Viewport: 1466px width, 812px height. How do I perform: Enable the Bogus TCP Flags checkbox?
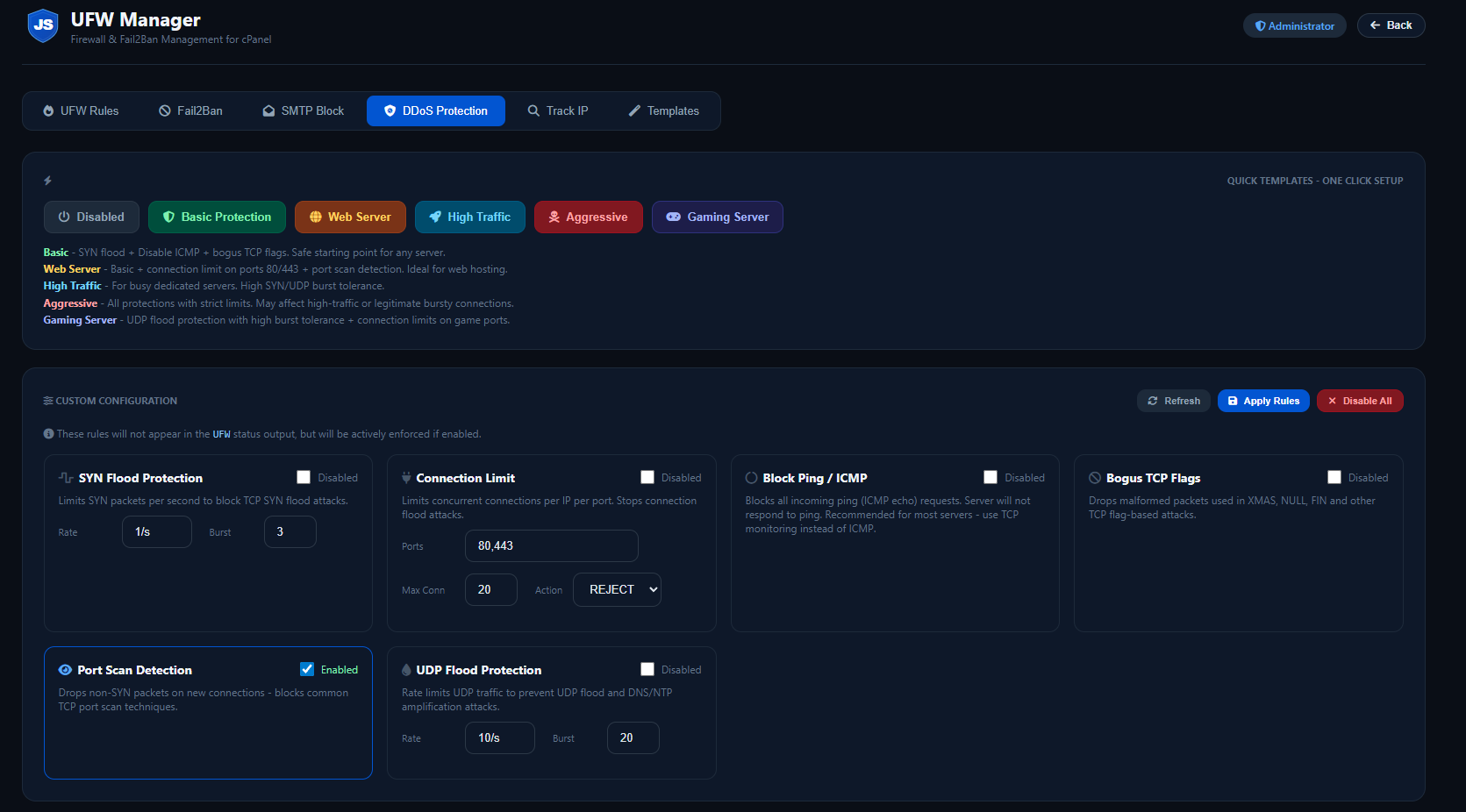[x=1334, y=477]
